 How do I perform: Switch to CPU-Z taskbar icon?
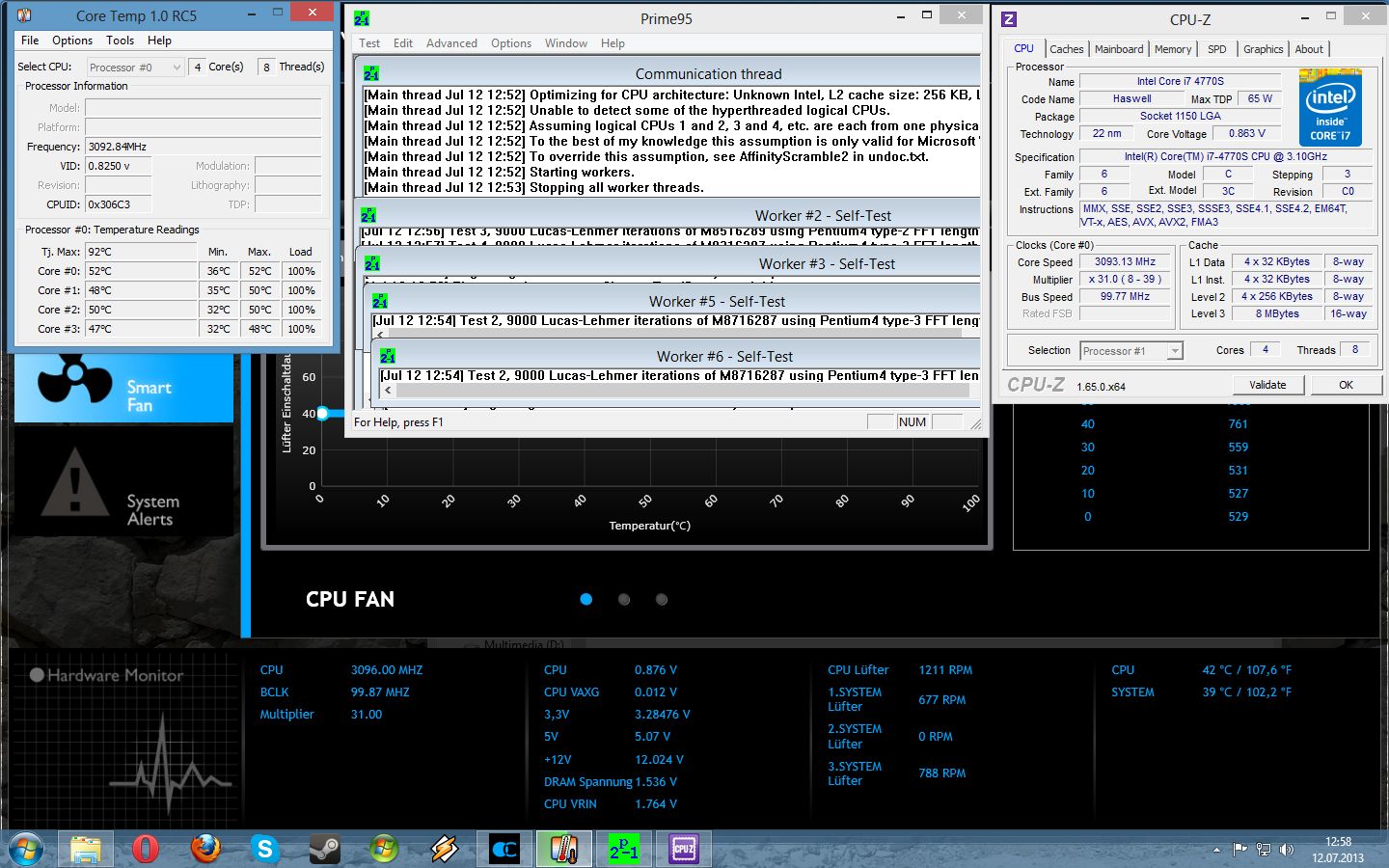(x=683, y=849)
